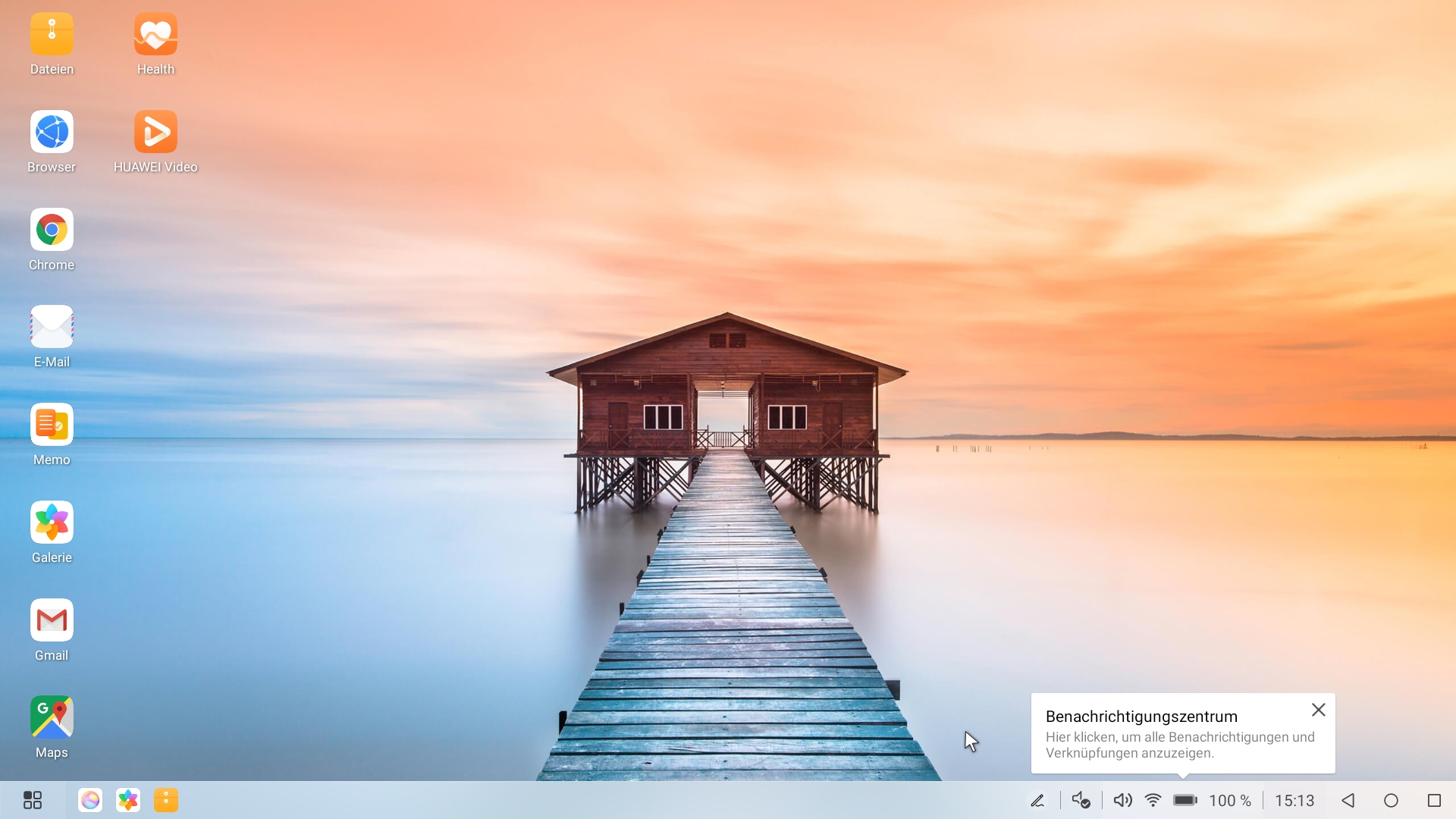The height and width of the screenshot is (819, 1456).
Task: Dismiss the Benachrichtigungszentrum tooltip with X
Action: pyautogui.click(x=1318, y=710)
